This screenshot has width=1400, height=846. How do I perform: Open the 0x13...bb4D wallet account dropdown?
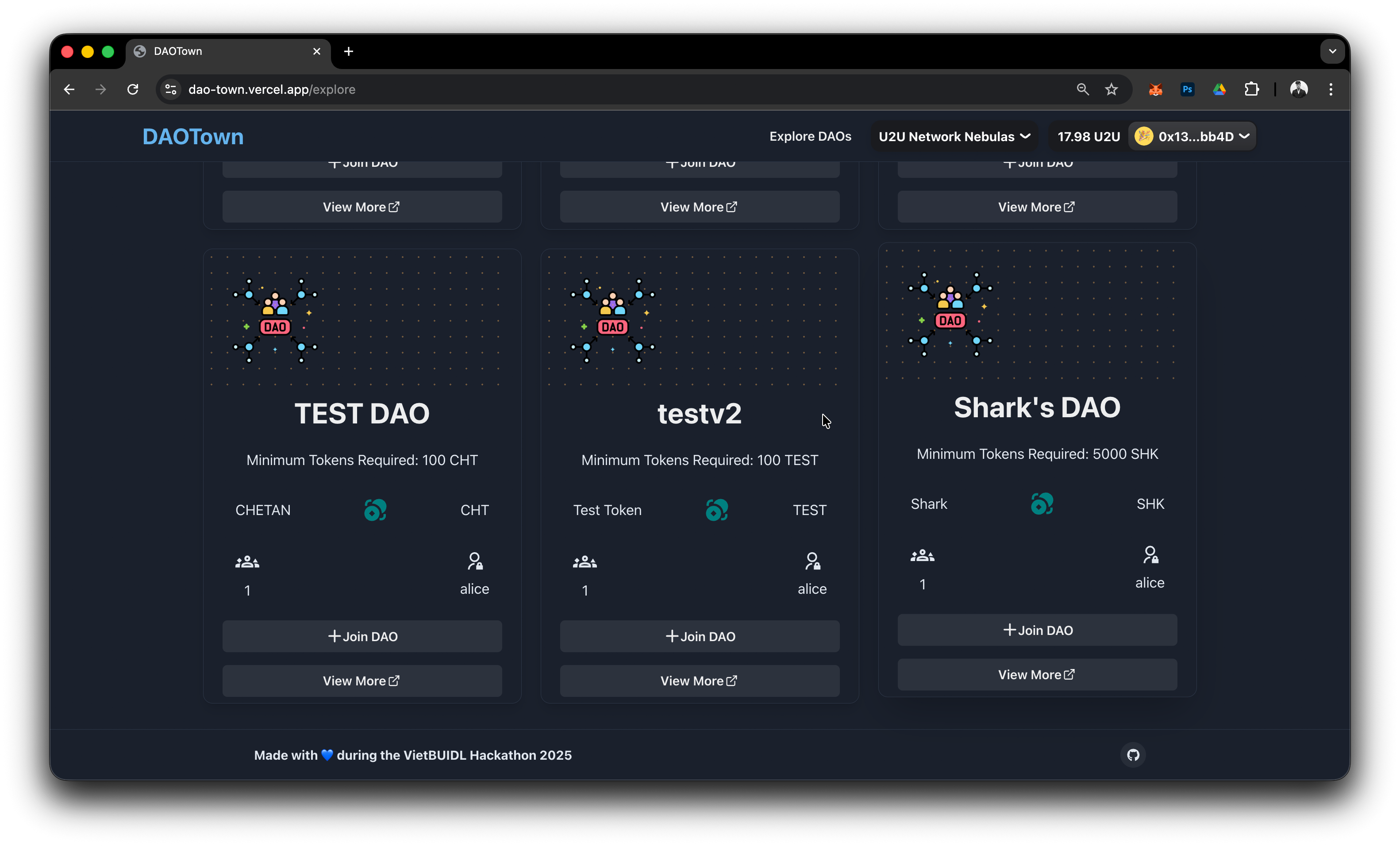coord(1192,136)
